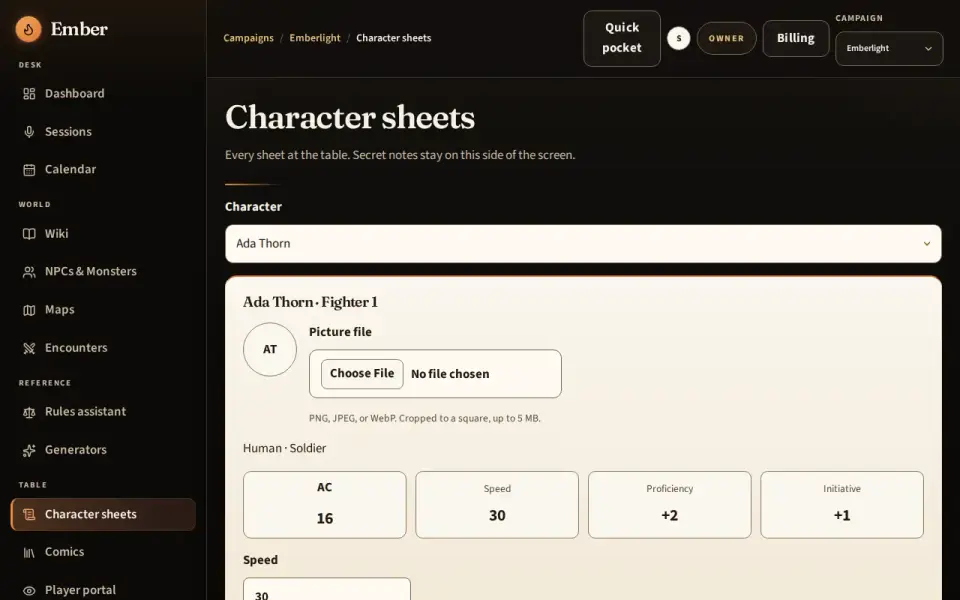Click the Player portal eye icon
The image size is (960, 600).
coord(29,590)
